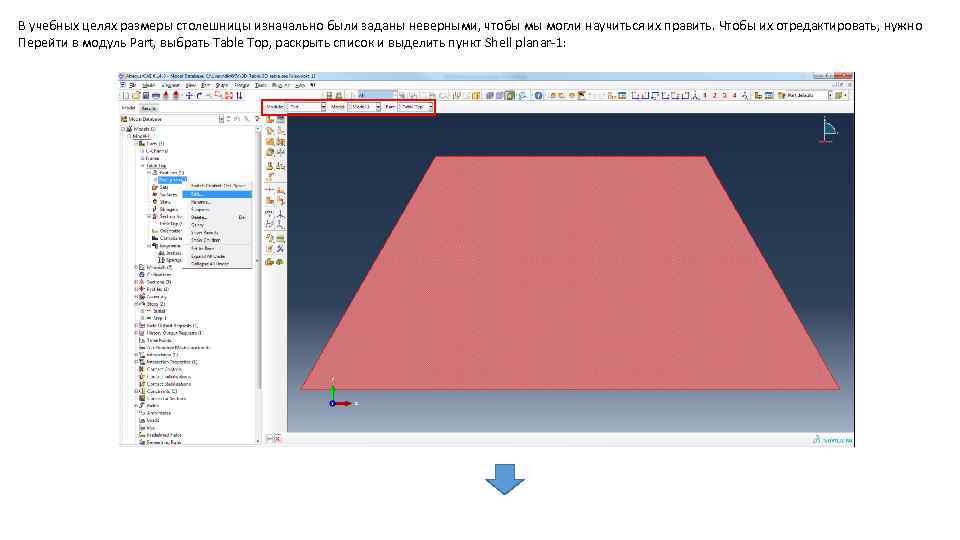
Task: Click the Create Part toolbox icon
Action: tap(269, 119)
